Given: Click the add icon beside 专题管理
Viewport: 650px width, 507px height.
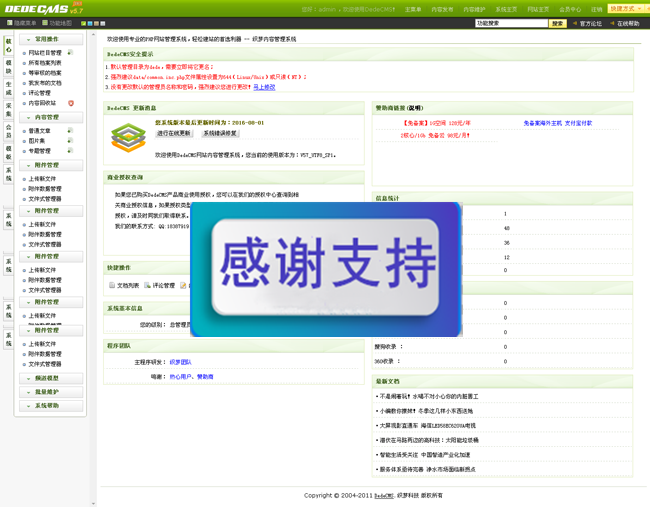Looking at the screenshot, I should pyautogui.click(x=70, y=150).
